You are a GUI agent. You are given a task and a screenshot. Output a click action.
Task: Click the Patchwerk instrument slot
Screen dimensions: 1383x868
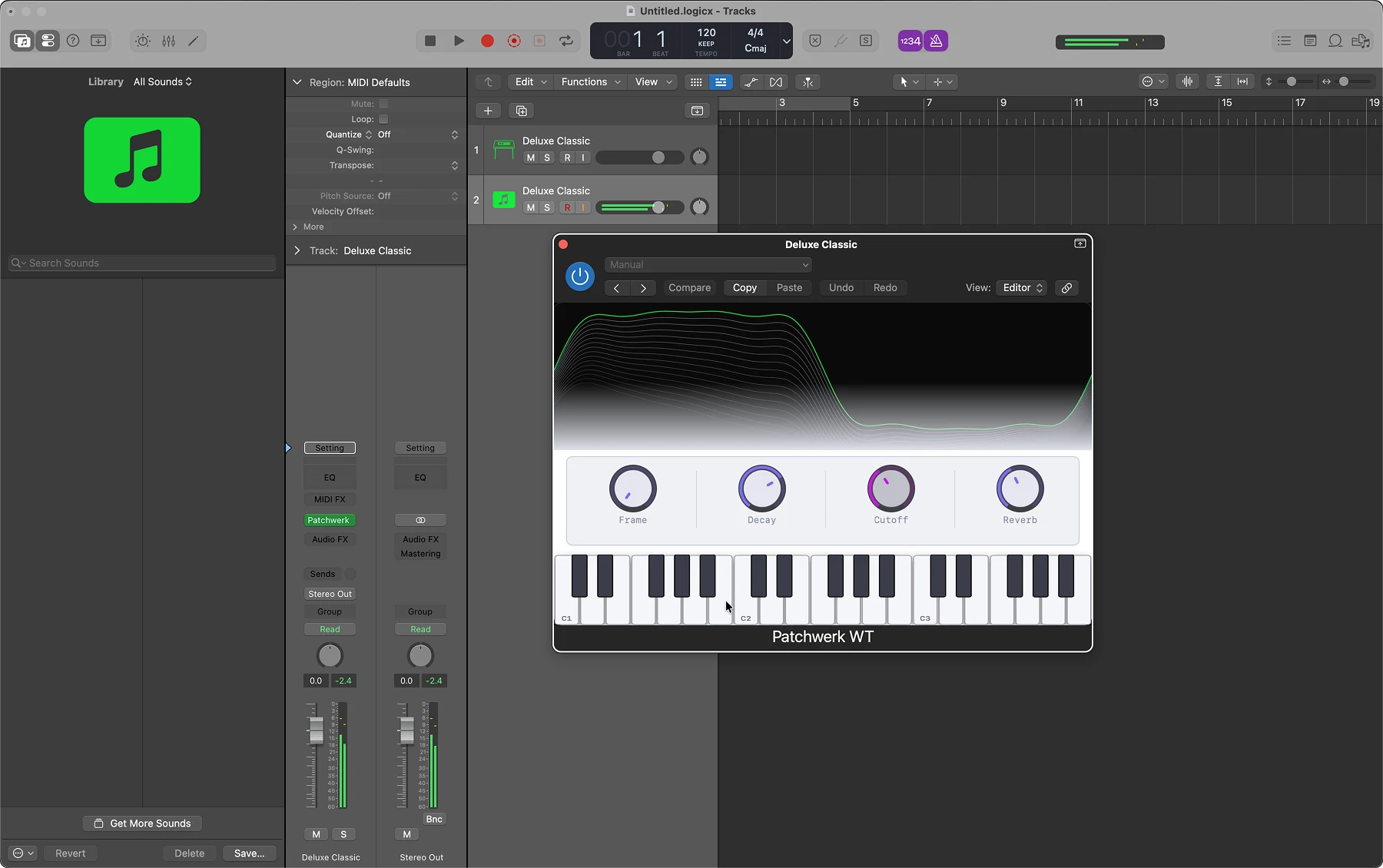330,520
